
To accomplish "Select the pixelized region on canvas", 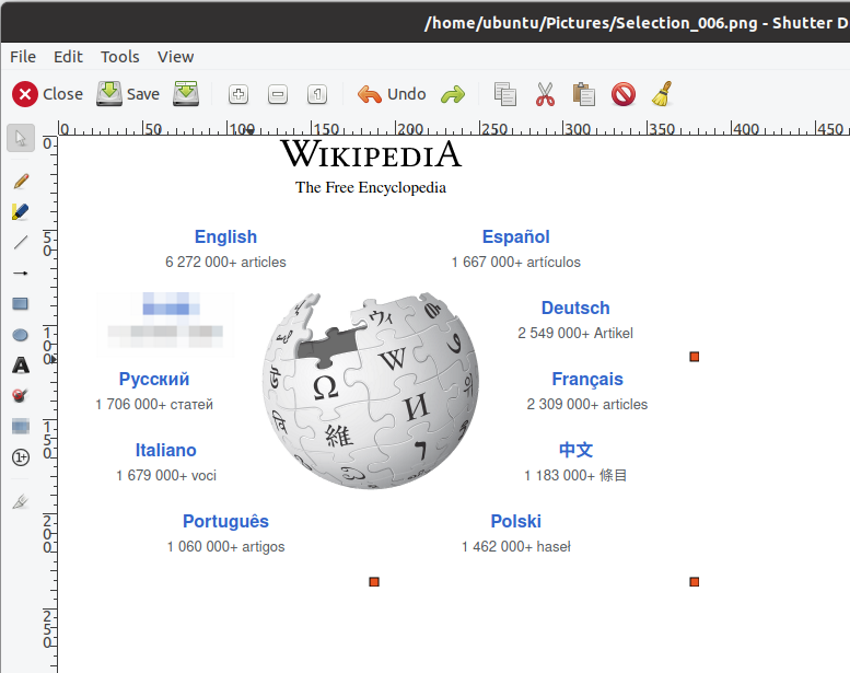I will click(x=165, y=324).
